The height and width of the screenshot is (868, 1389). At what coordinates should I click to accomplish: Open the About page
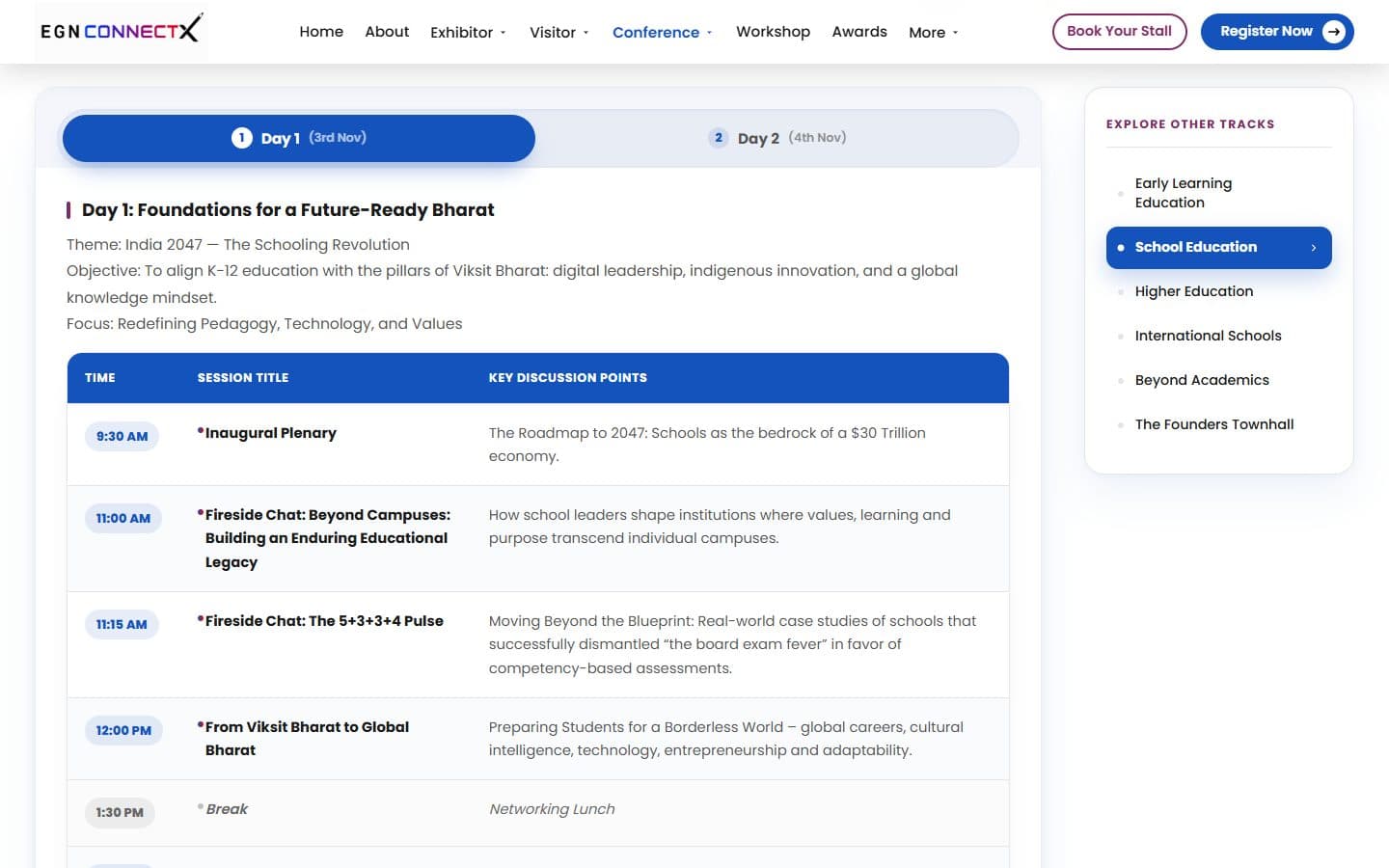click(387, 32)
